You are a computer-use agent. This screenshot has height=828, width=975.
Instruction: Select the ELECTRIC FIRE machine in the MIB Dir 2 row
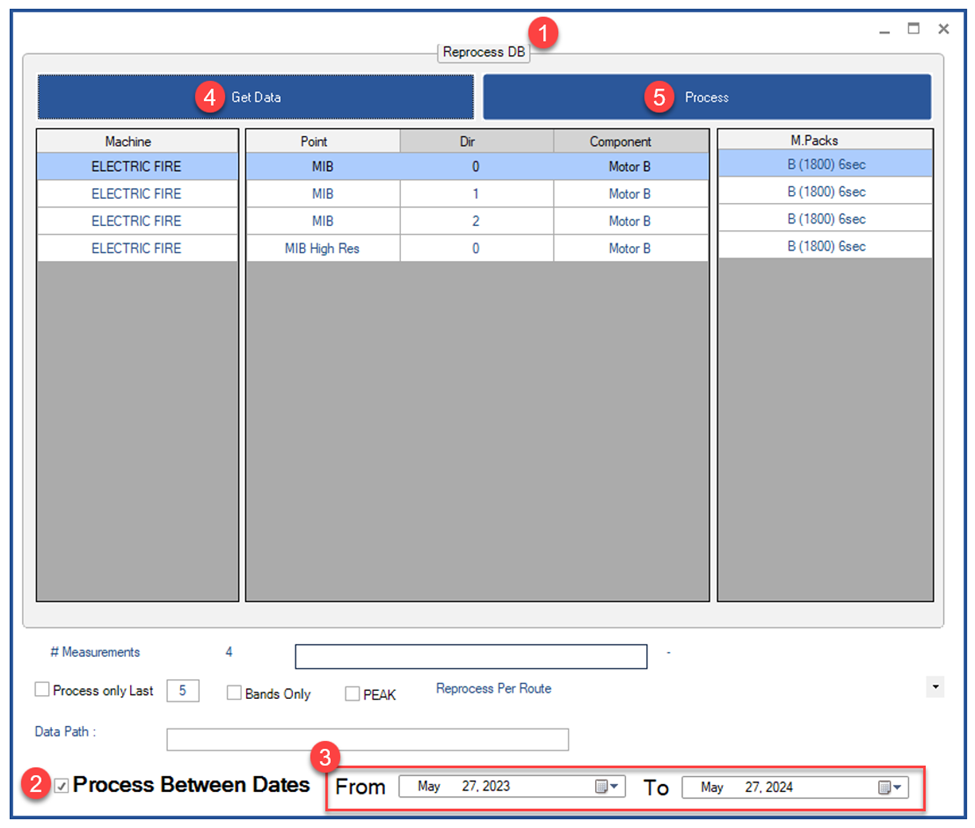pos(137,221)
